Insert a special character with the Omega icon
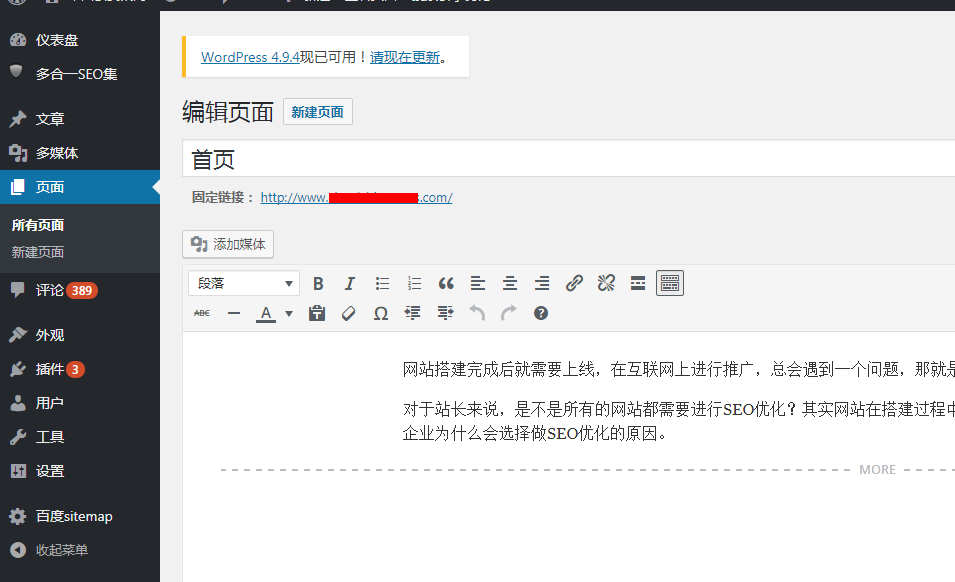Screen dimensions: 955x582 coord(381,313)
